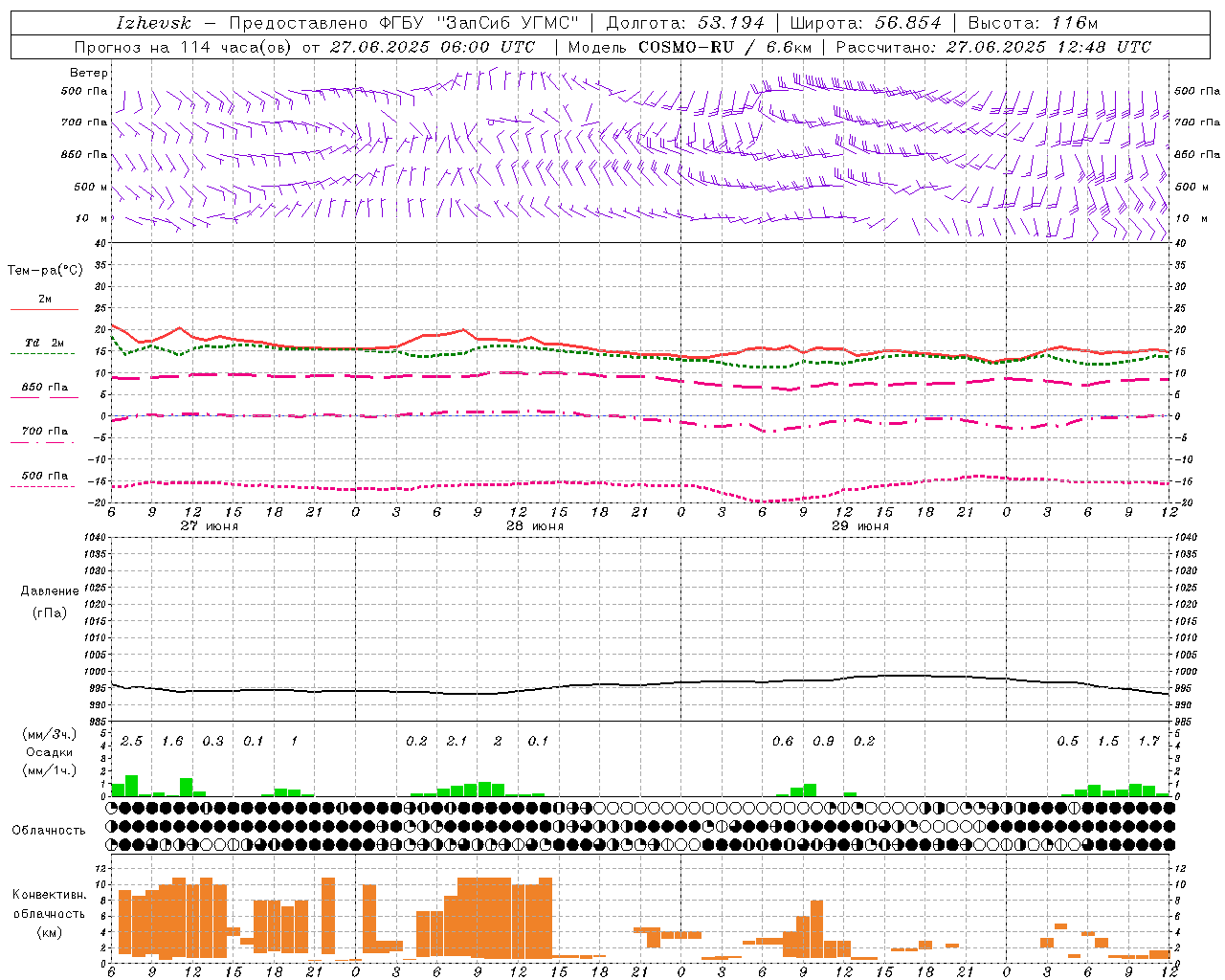This screenshot has width=1225, height=980.
Task: Click the '1040' pressure axis label on left
Action: (95, 538)
